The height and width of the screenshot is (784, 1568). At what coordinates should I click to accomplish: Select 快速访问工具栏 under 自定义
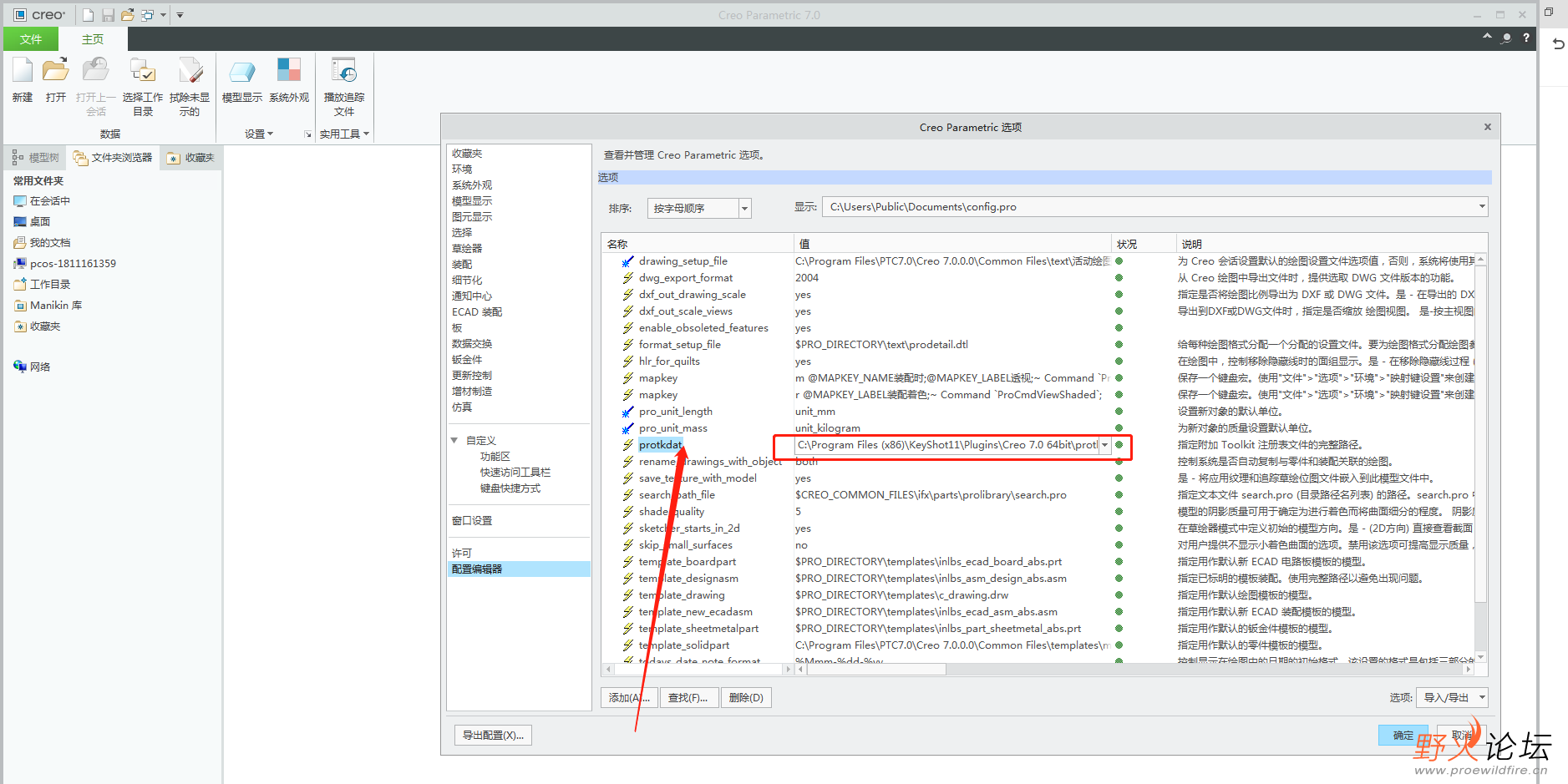515,473
